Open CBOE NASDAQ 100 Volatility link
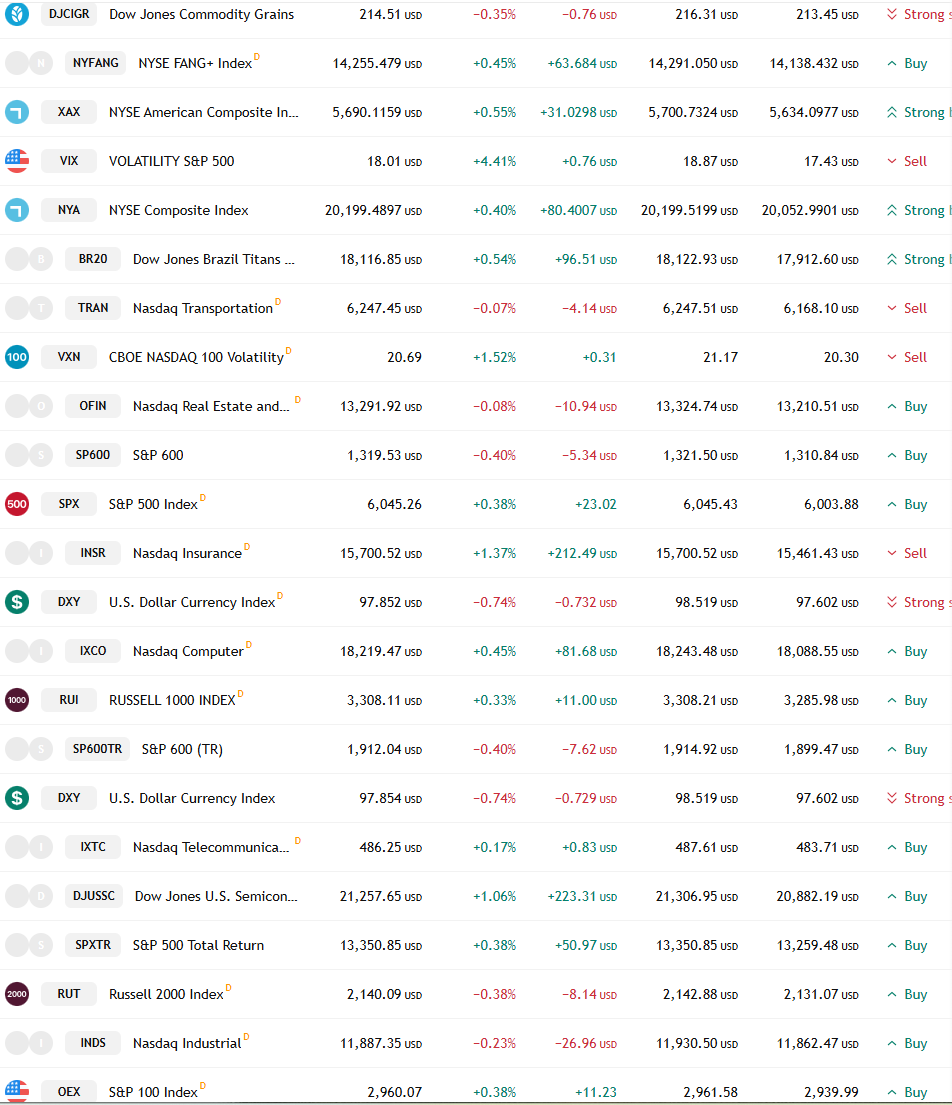This screenshot has width=952, height=1105. pos(196,357)
